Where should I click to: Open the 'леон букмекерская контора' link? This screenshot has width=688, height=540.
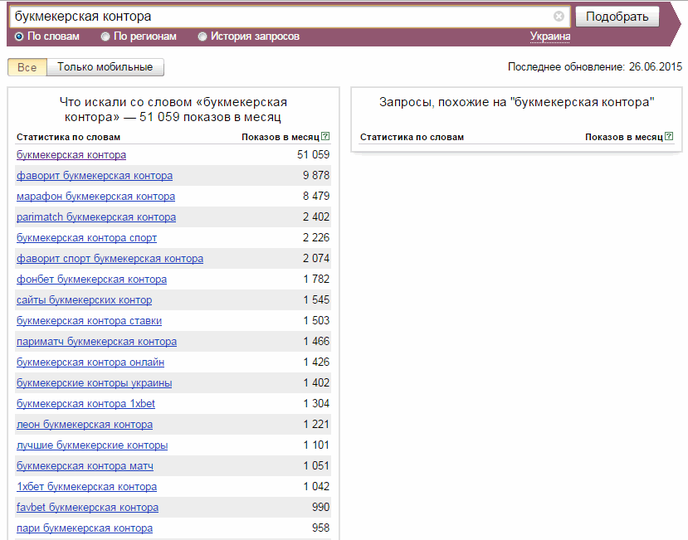point(85,425)
